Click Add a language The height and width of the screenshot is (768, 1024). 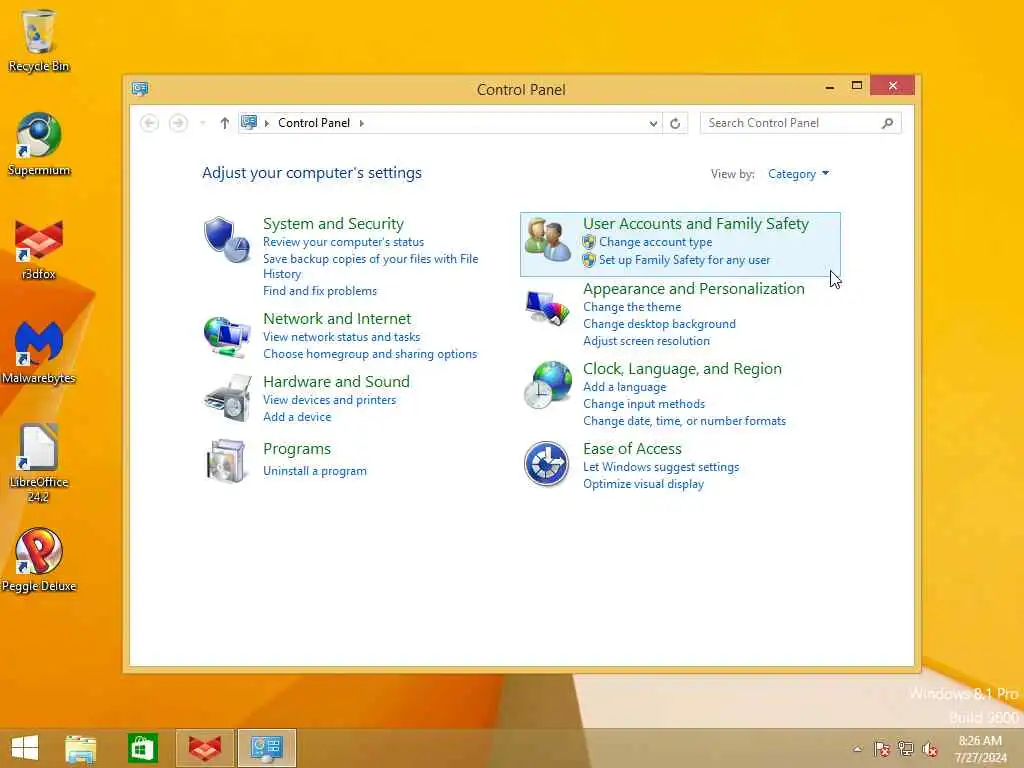624,387
